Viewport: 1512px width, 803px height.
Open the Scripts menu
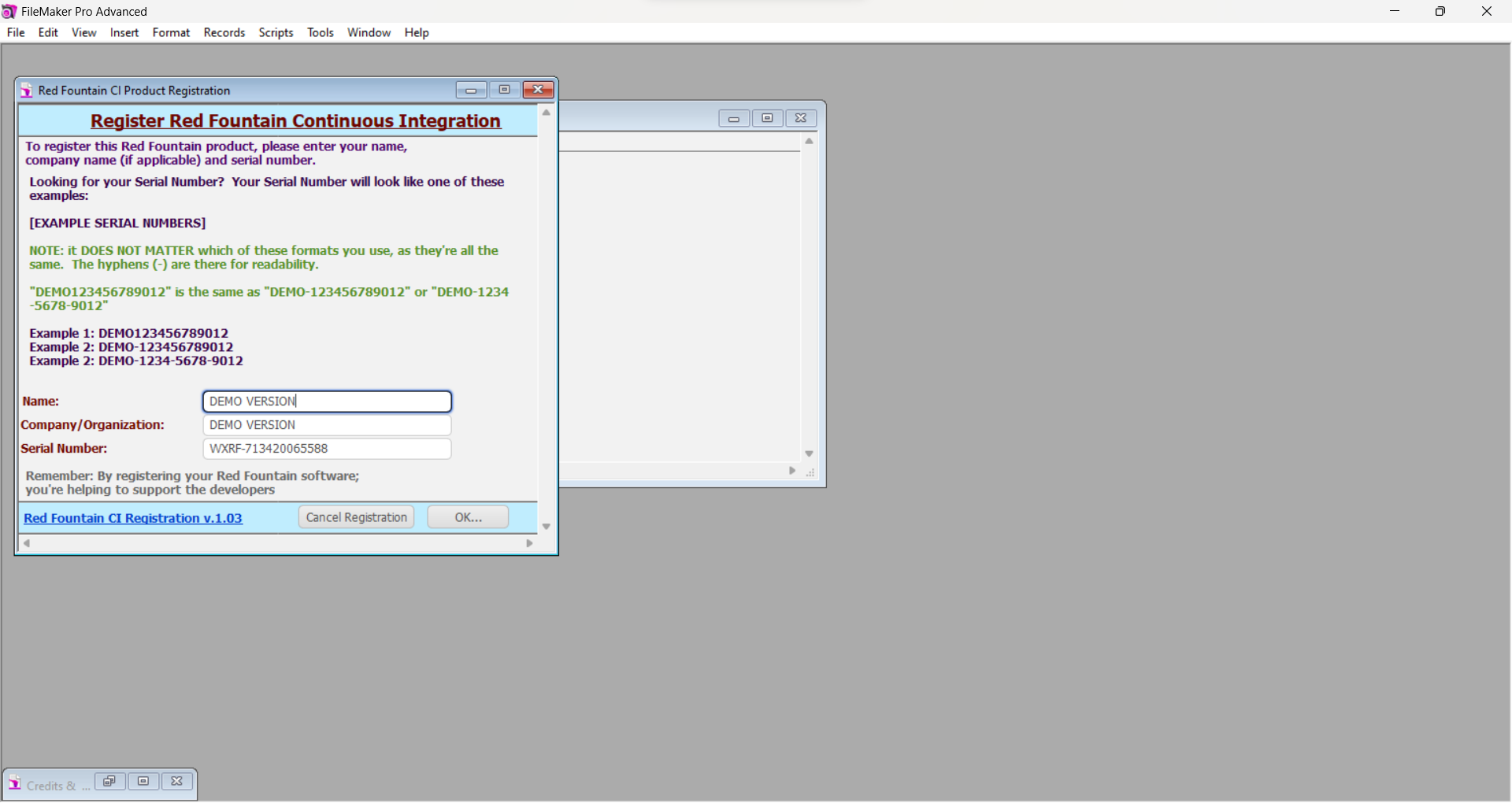pyautogui.click(x=276, y=32)
